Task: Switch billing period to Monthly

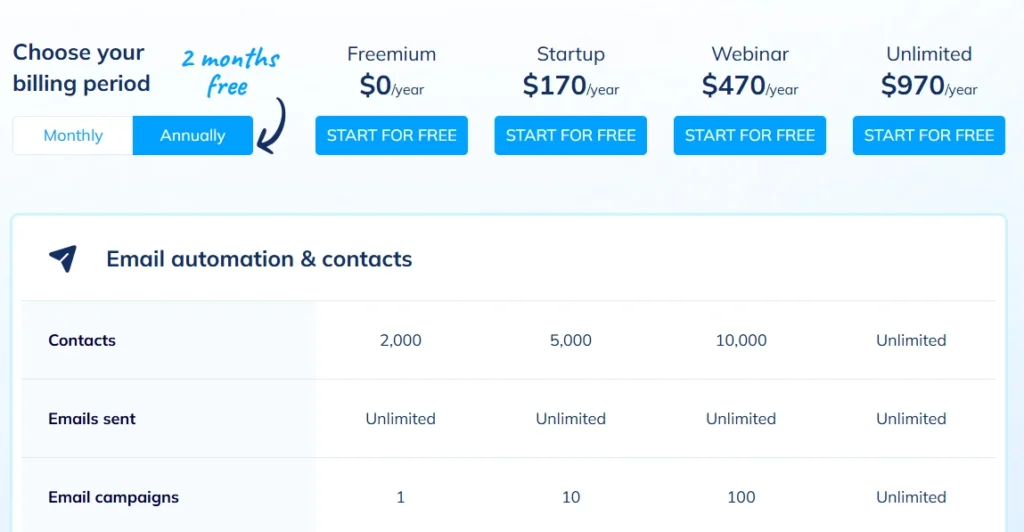Action: click(x=72, y=136)
